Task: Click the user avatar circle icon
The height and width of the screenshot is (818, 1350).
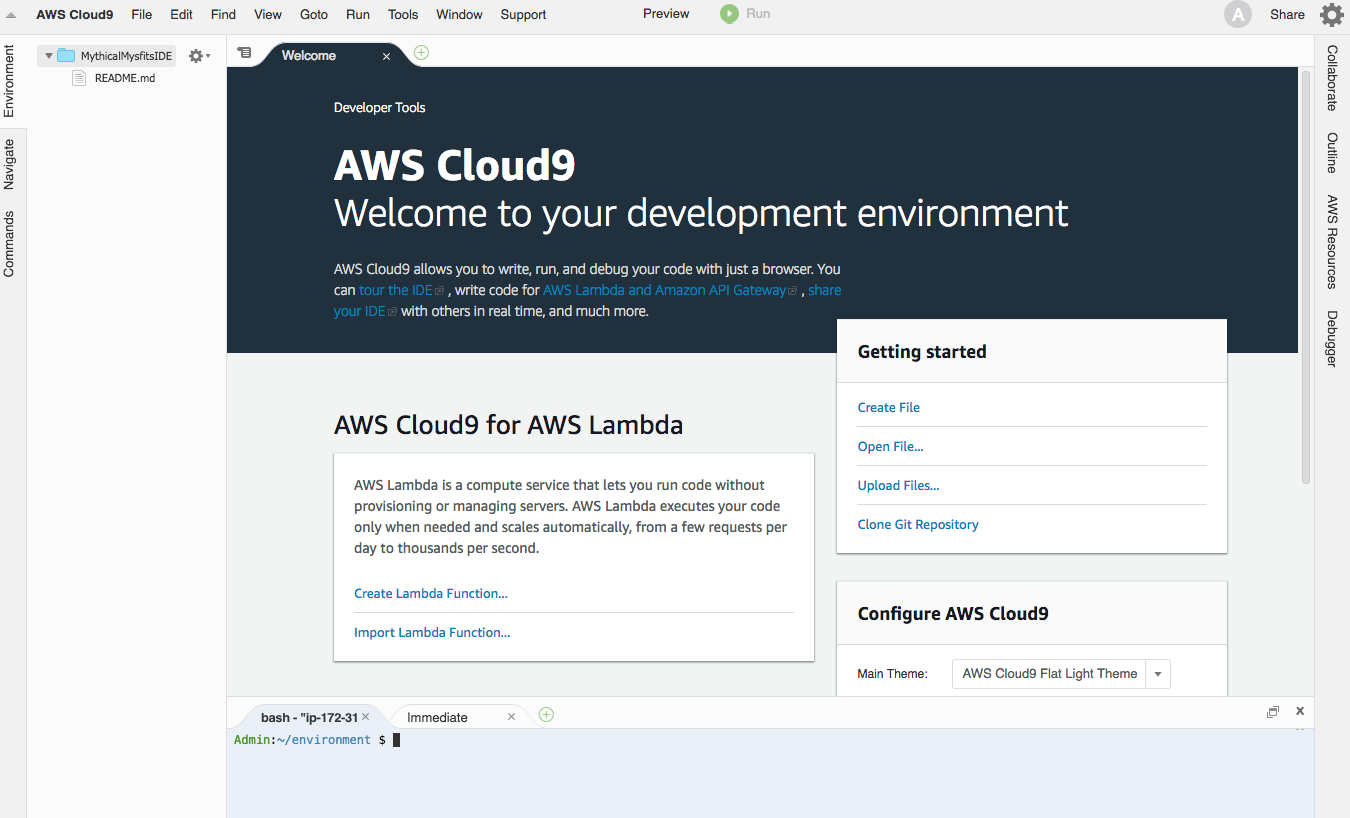Action: pos(1238,14)
